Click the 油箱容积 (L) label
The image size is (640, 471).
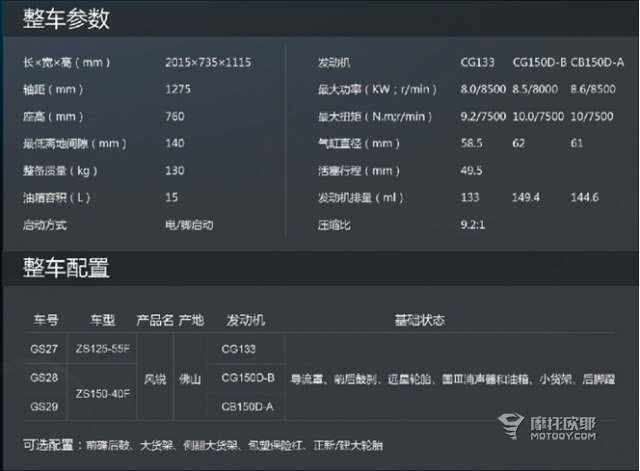(57, 198)
